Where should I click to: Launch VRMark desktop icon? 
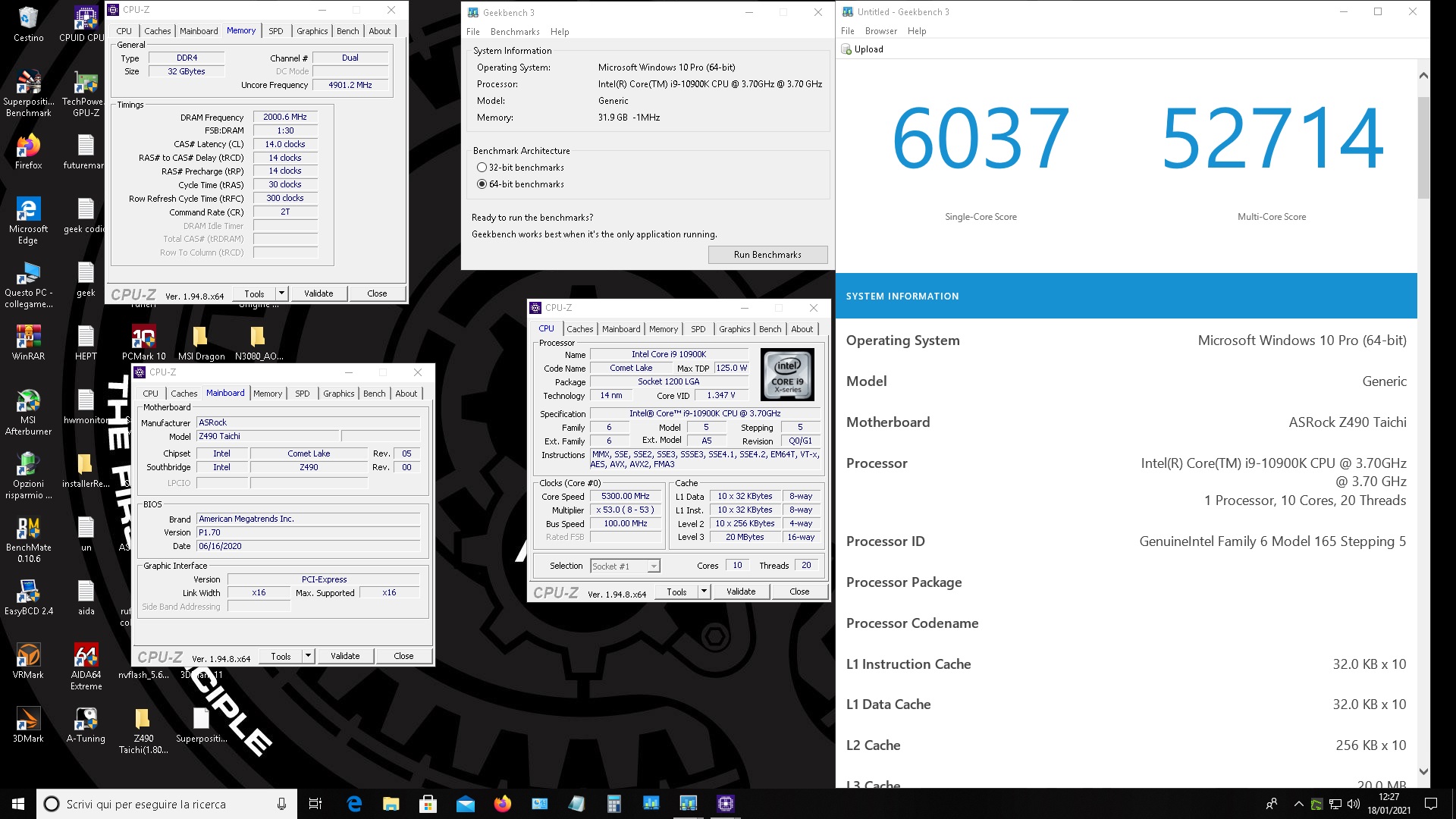[x=28, y=661]
